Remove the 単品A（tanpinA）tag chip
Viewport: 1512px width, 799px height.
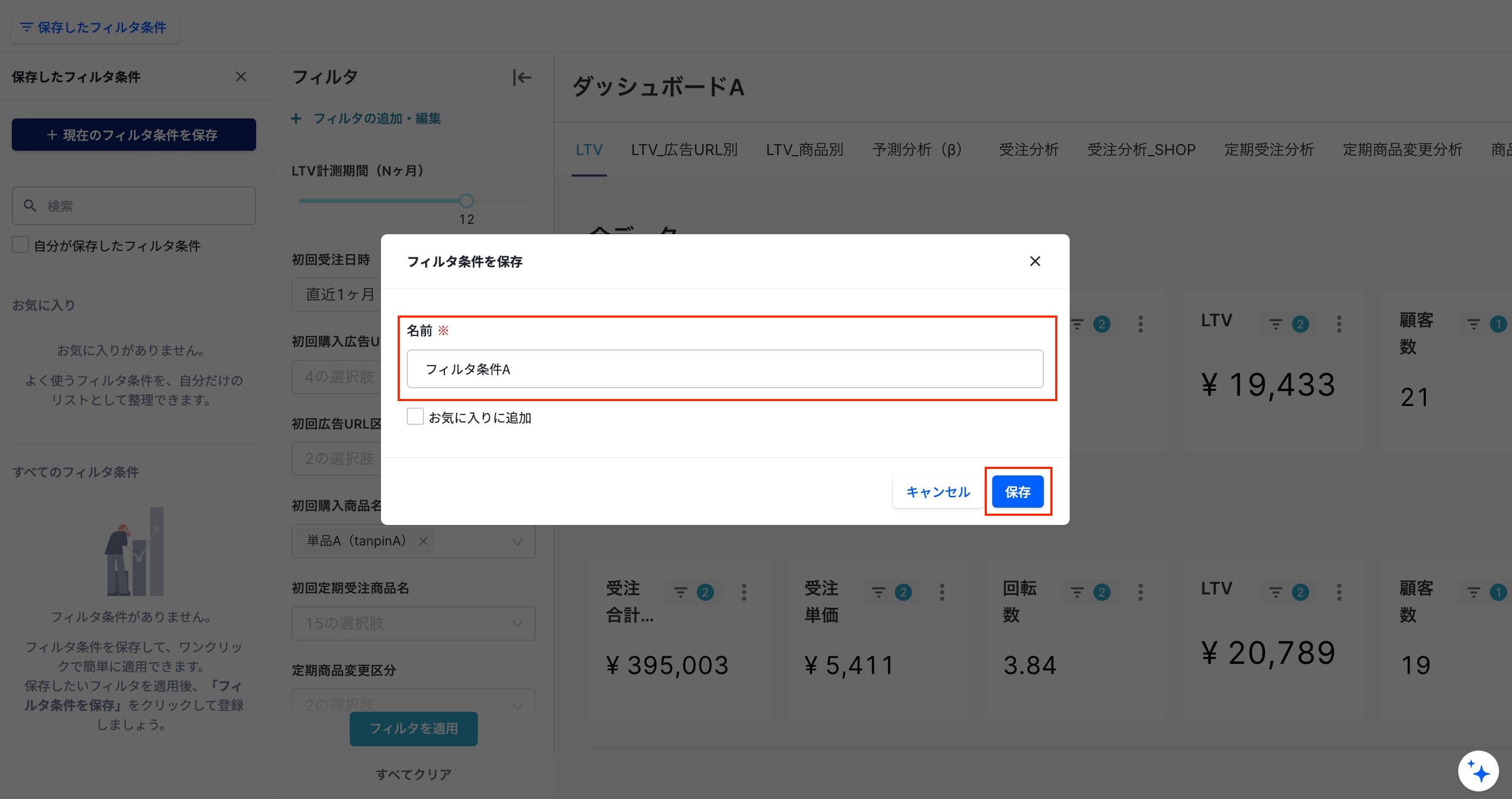(423, 541)
